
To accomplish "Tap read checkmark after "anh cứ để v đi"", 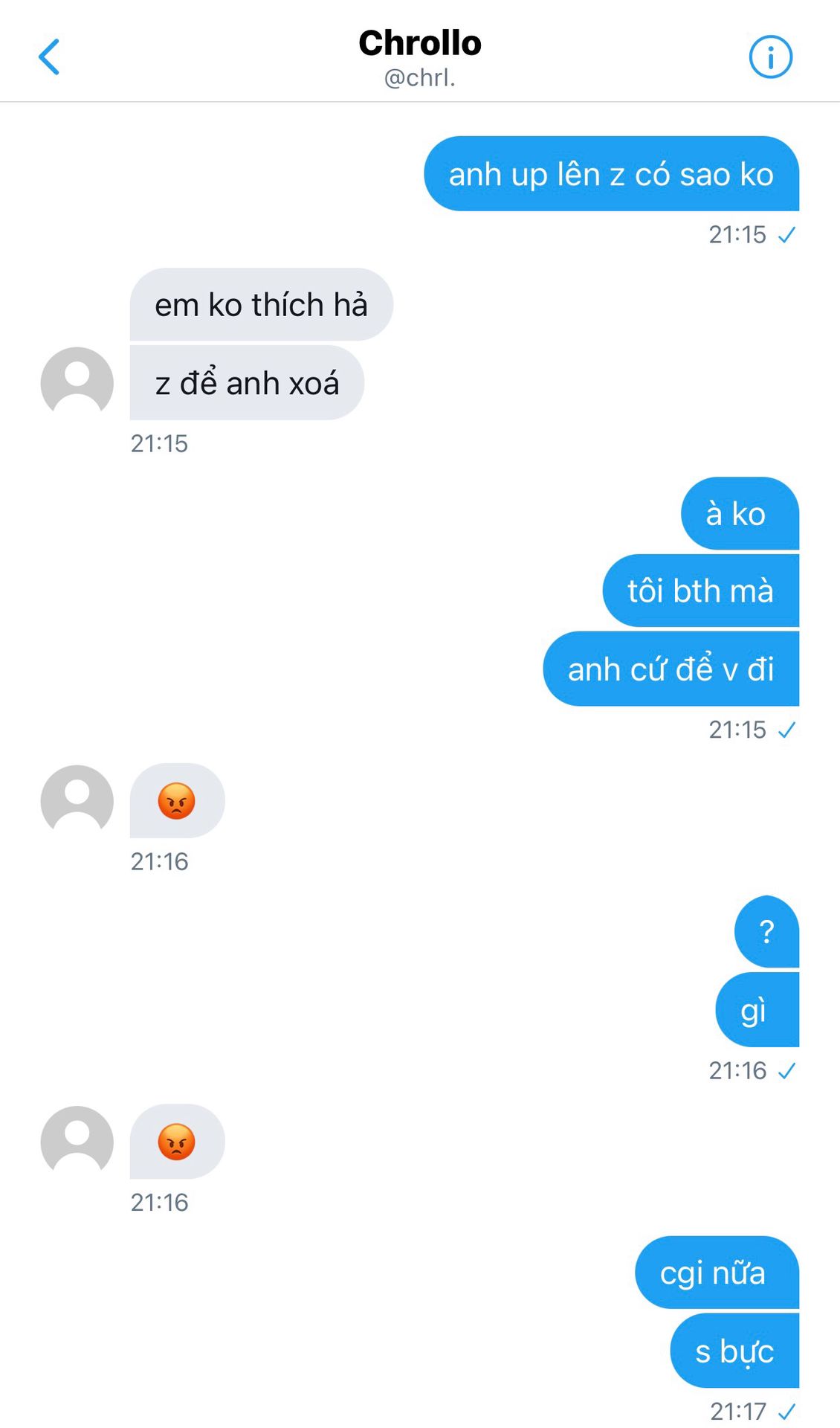I will pos(786,730).
